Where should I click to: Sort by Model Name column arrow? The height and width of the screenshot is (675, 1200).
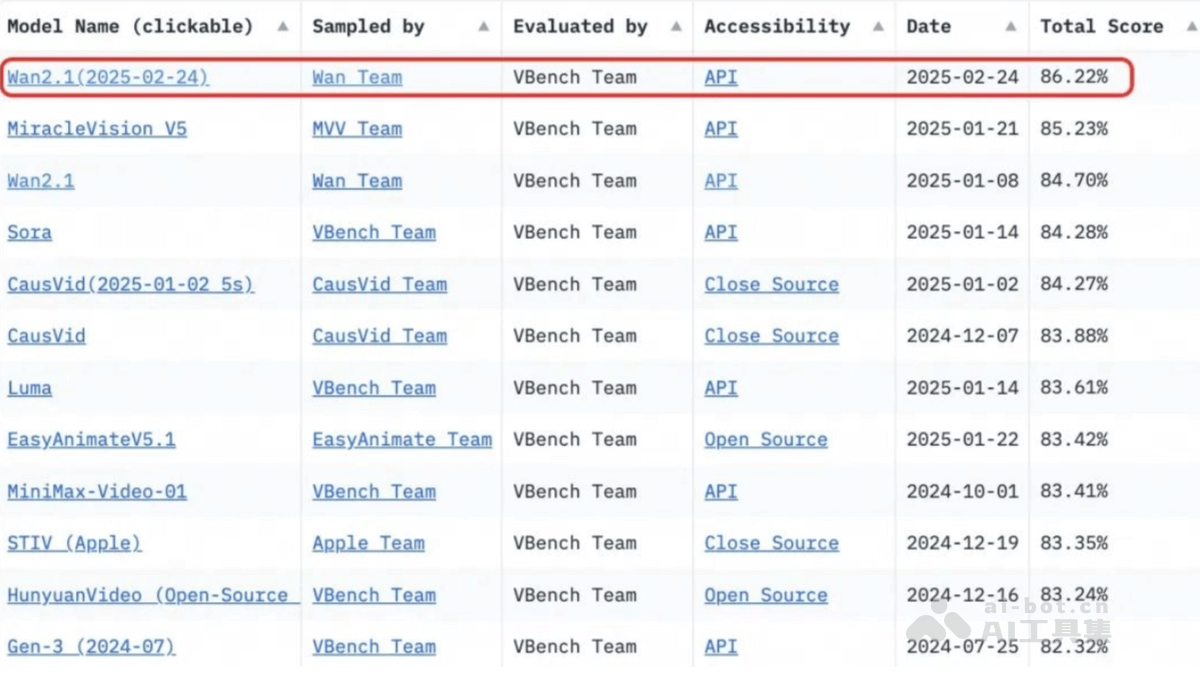pyautogui.click(x=283, y=27)
